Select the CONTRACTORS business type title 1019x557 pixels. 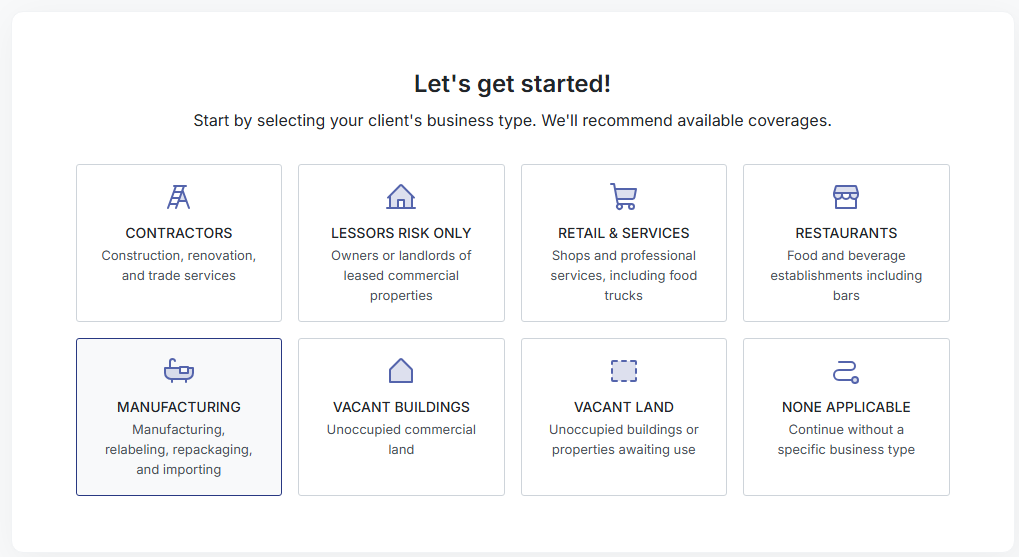[x=179, y=233]
